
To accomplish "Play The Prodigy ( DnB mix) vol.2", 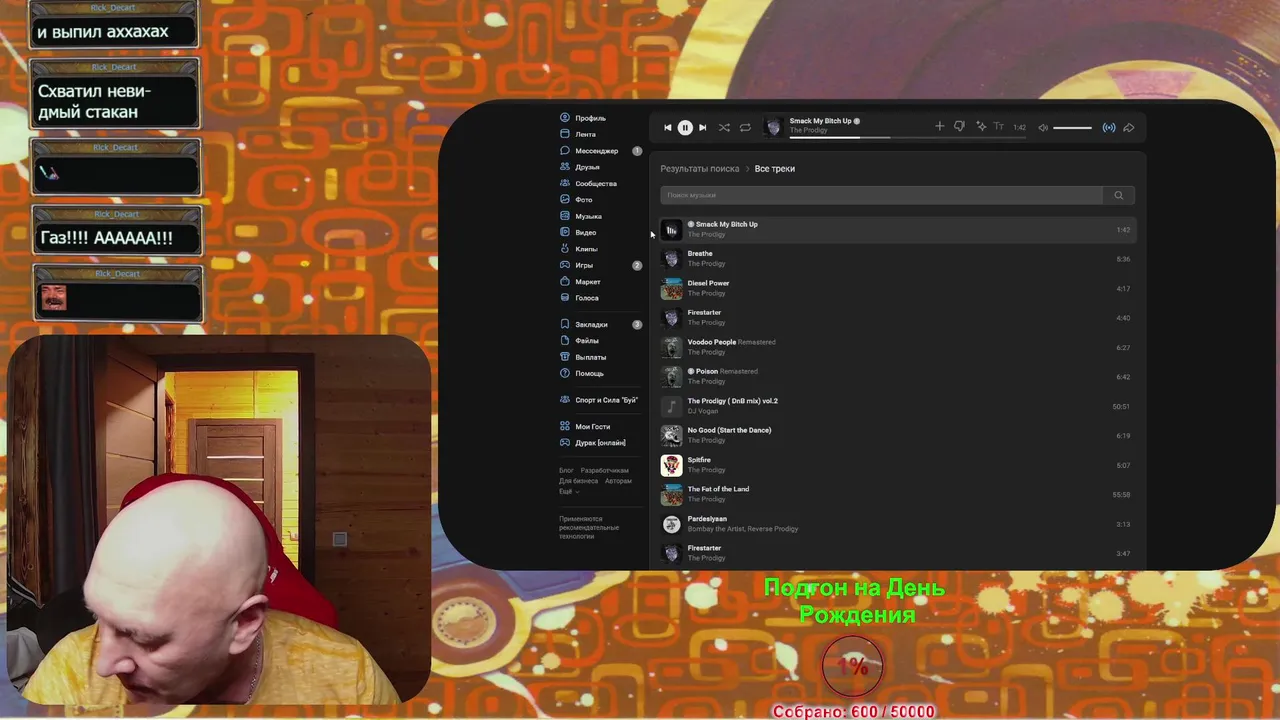I will 897,406.
